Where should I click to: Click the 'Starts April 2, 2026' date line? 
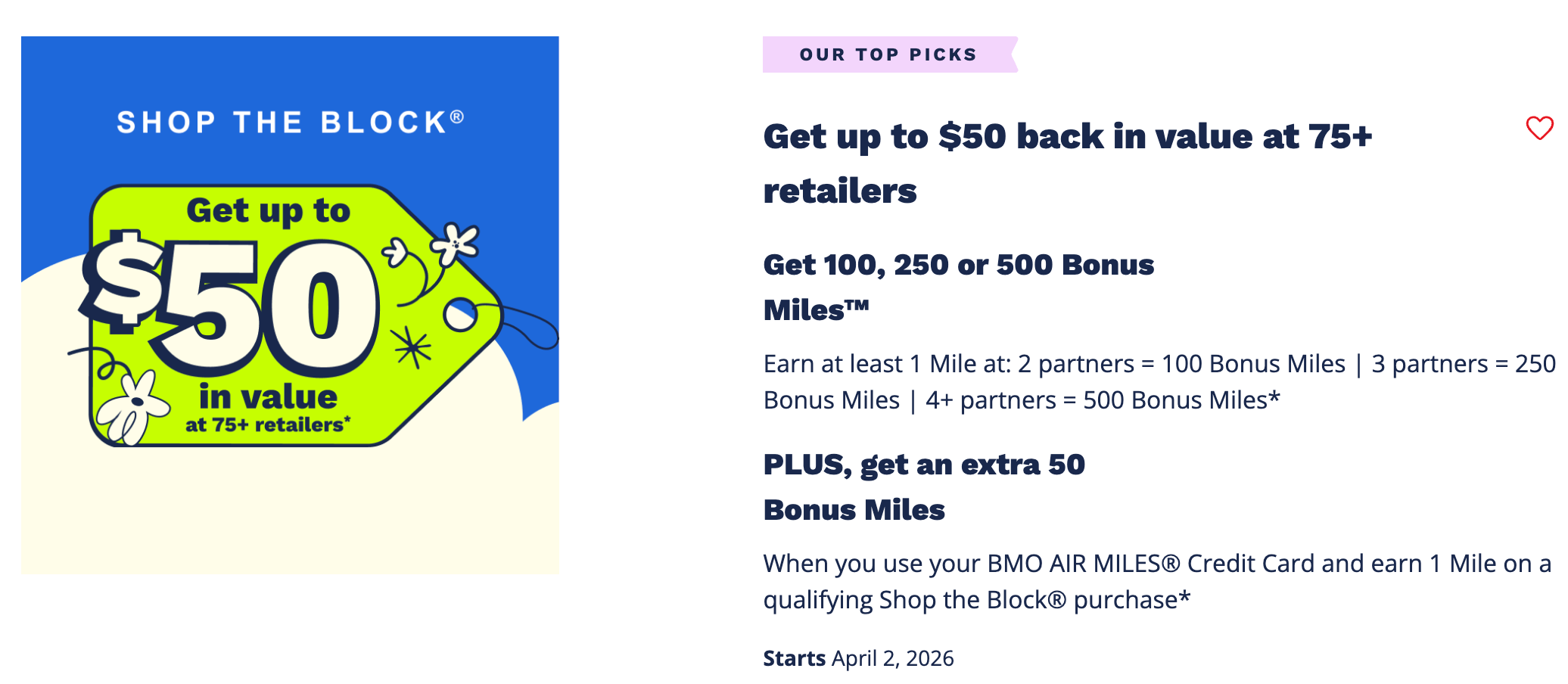click(x=858, y=658)
